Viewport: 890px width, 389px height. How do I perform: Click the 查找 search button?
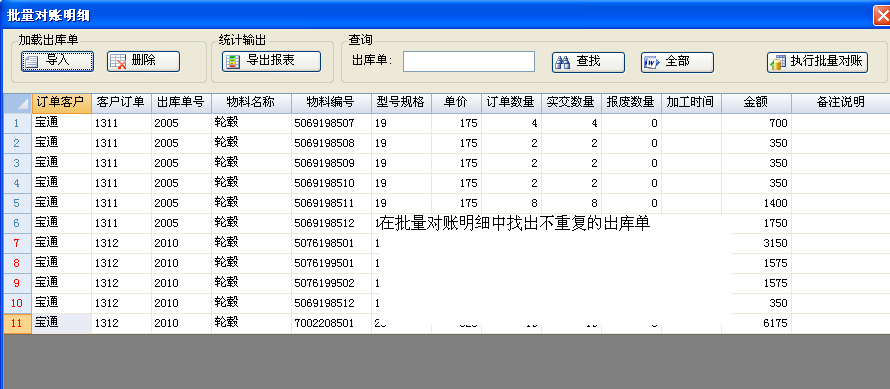pyautogui.click(x=588, y=62)
